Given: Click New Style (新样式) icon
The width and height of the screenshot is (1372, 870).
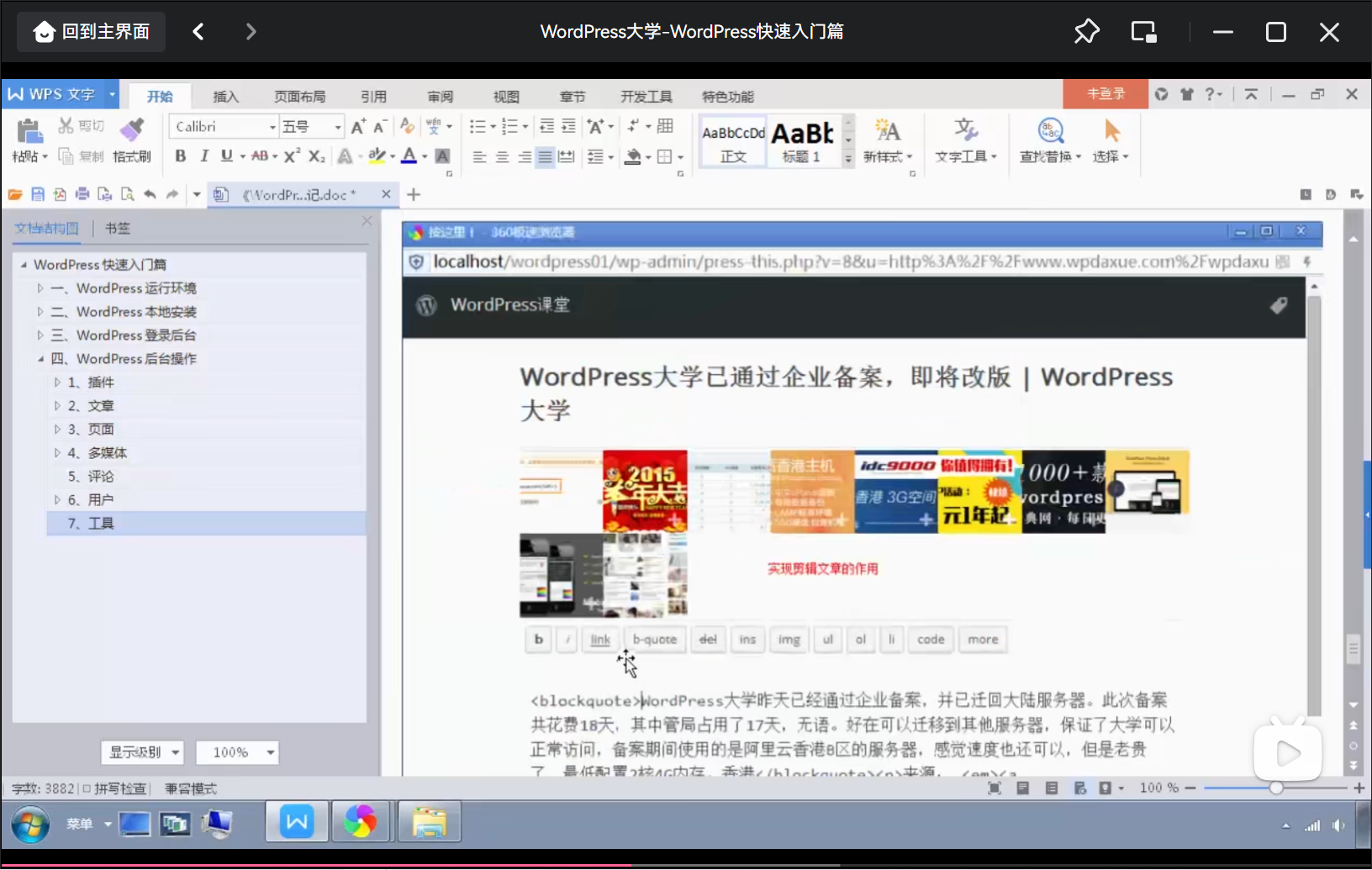Looking at the screenshot, I should (x=887, y=130).
